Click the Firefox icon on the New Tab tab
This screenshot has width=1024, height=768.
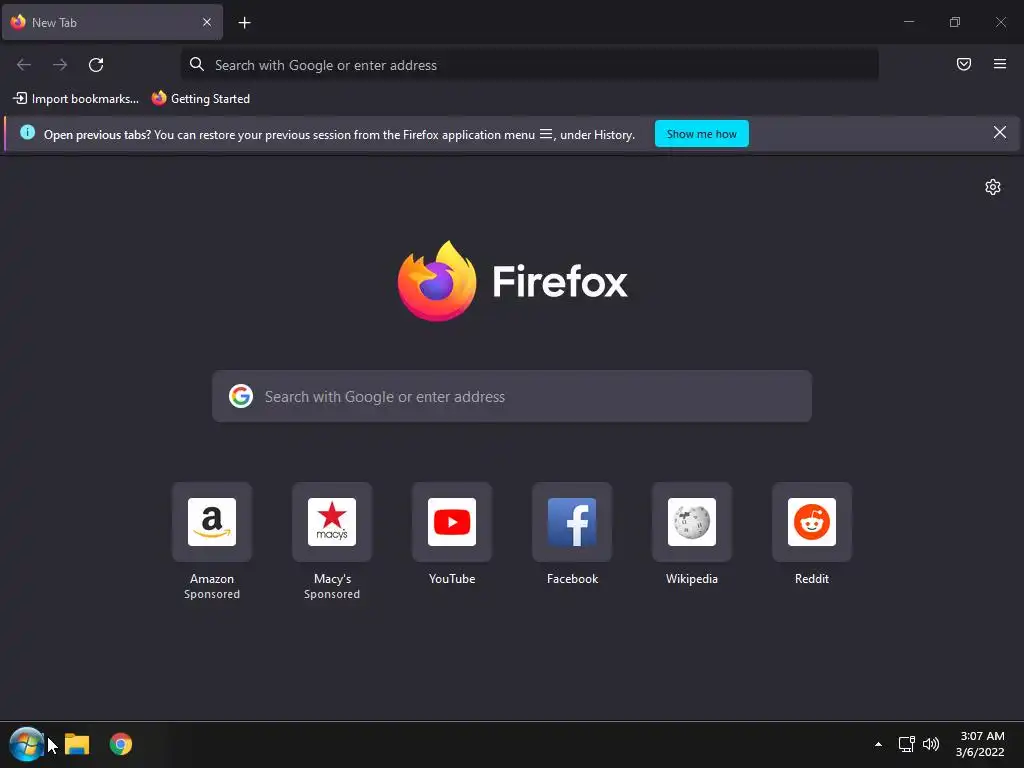click(x=18, y=22)
